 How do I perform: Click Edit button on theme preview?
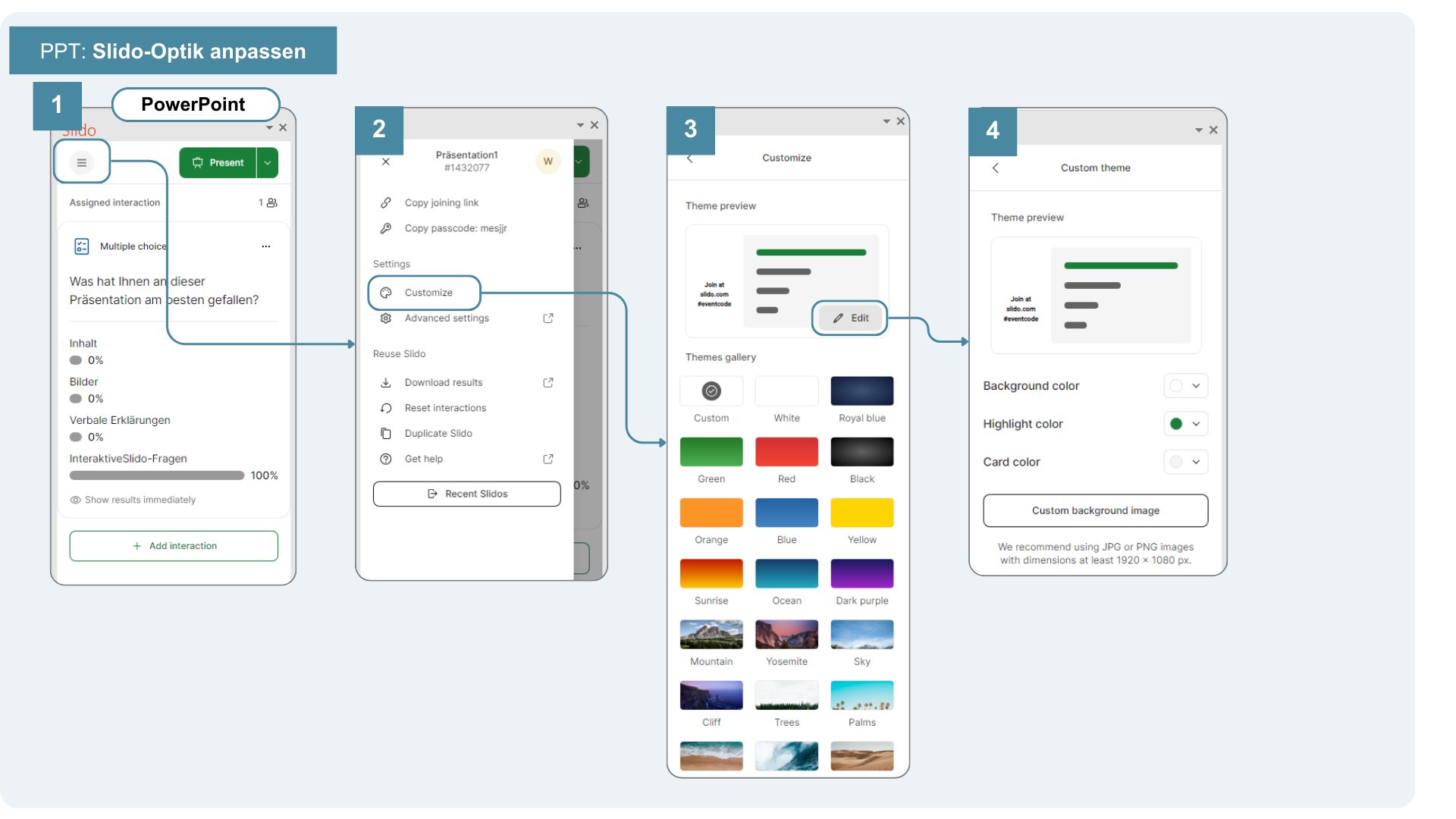pos(850,318)
